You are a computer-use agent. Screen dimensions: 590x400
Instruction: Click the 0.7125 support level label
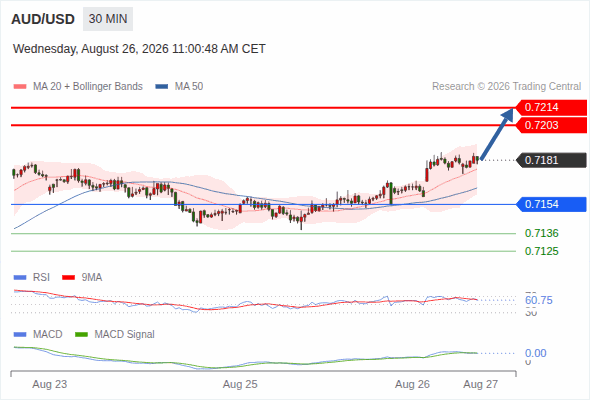point(541,251)
